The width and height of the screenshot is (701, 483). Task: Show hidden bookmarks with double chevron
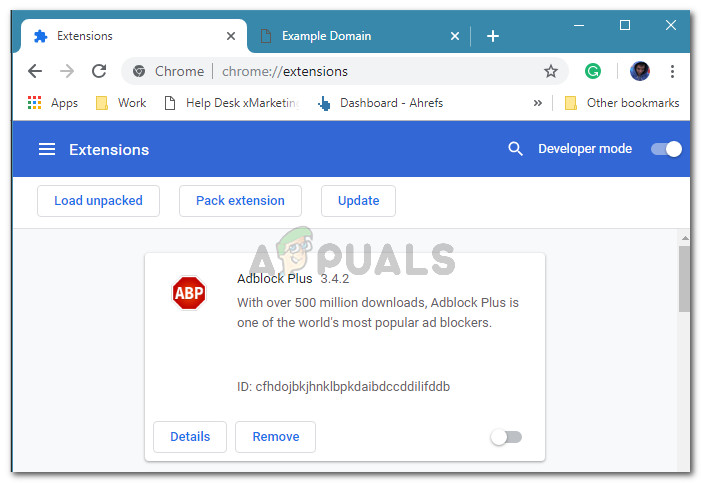537,103
